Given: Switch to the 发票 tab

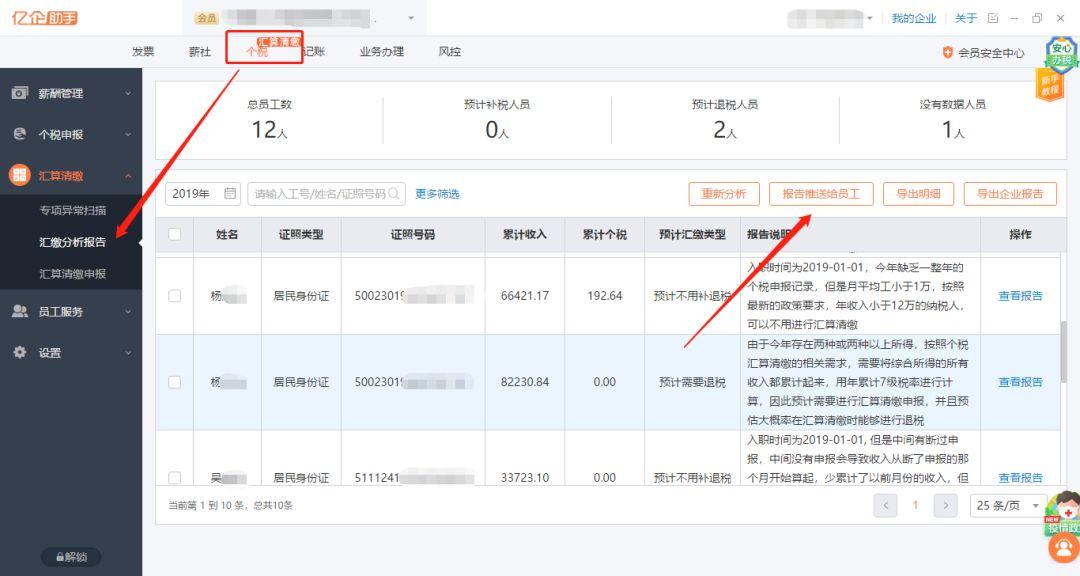Looking at the screenshot, I should click(143, 52).
